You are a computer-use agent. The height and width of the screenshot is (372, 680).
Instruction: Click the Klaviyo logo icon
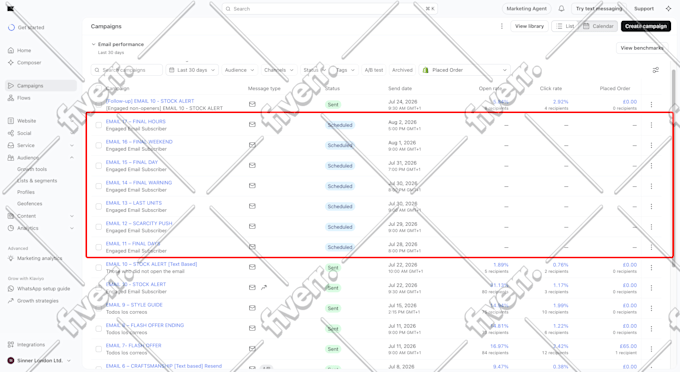tap(11, 9)
